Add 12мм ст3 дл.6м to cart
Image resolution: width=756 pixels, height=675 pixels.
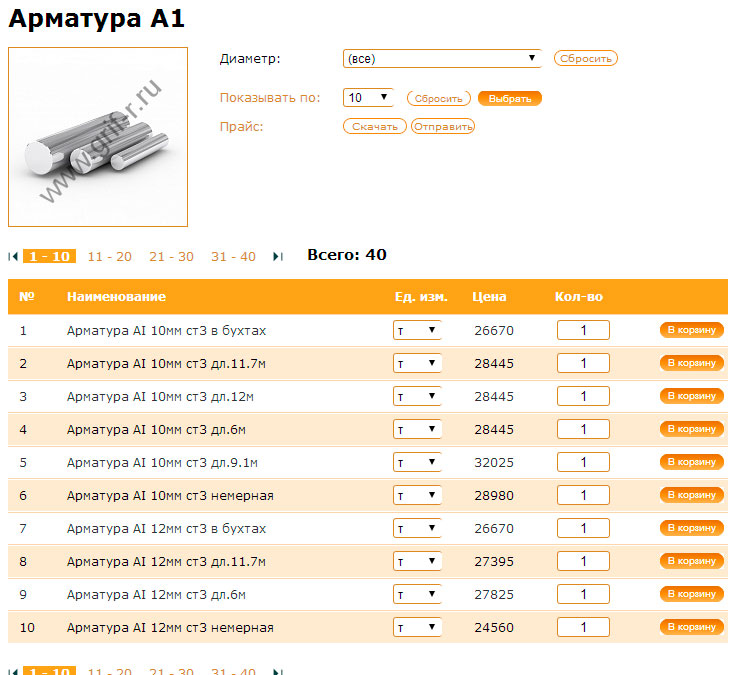tap(691, 594)
